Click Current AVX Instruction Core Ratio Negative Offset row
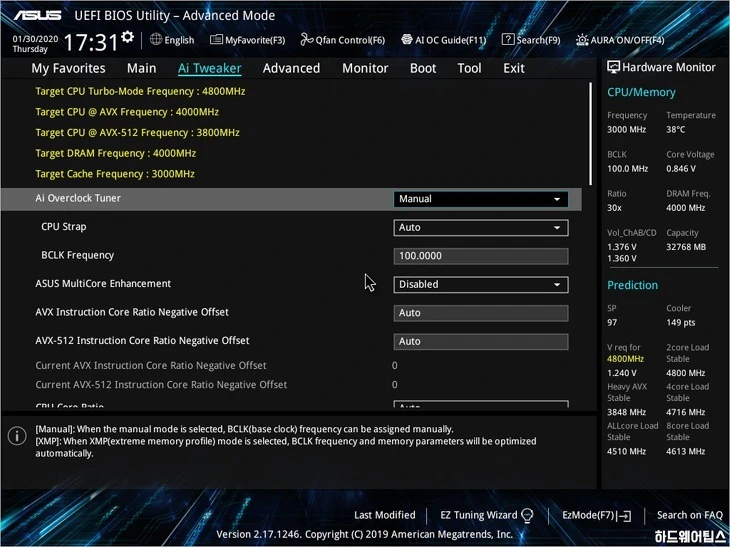Screen dimensions: 730x547 pos(151,365)
